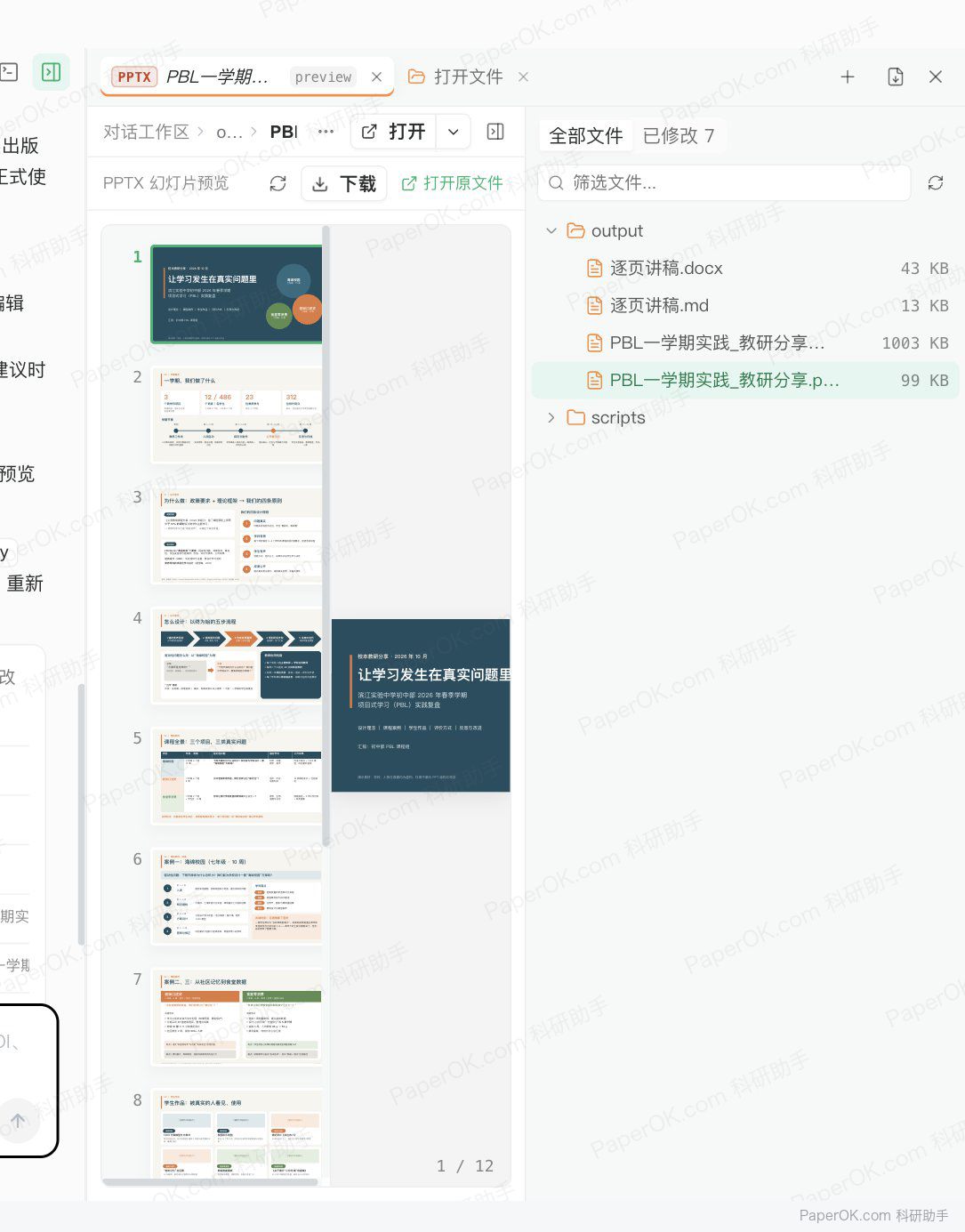Viewport: 965px width, 1232px height.
Task: Select slide 6 thumbnail 案例一
Action: (x=237, y=897)
